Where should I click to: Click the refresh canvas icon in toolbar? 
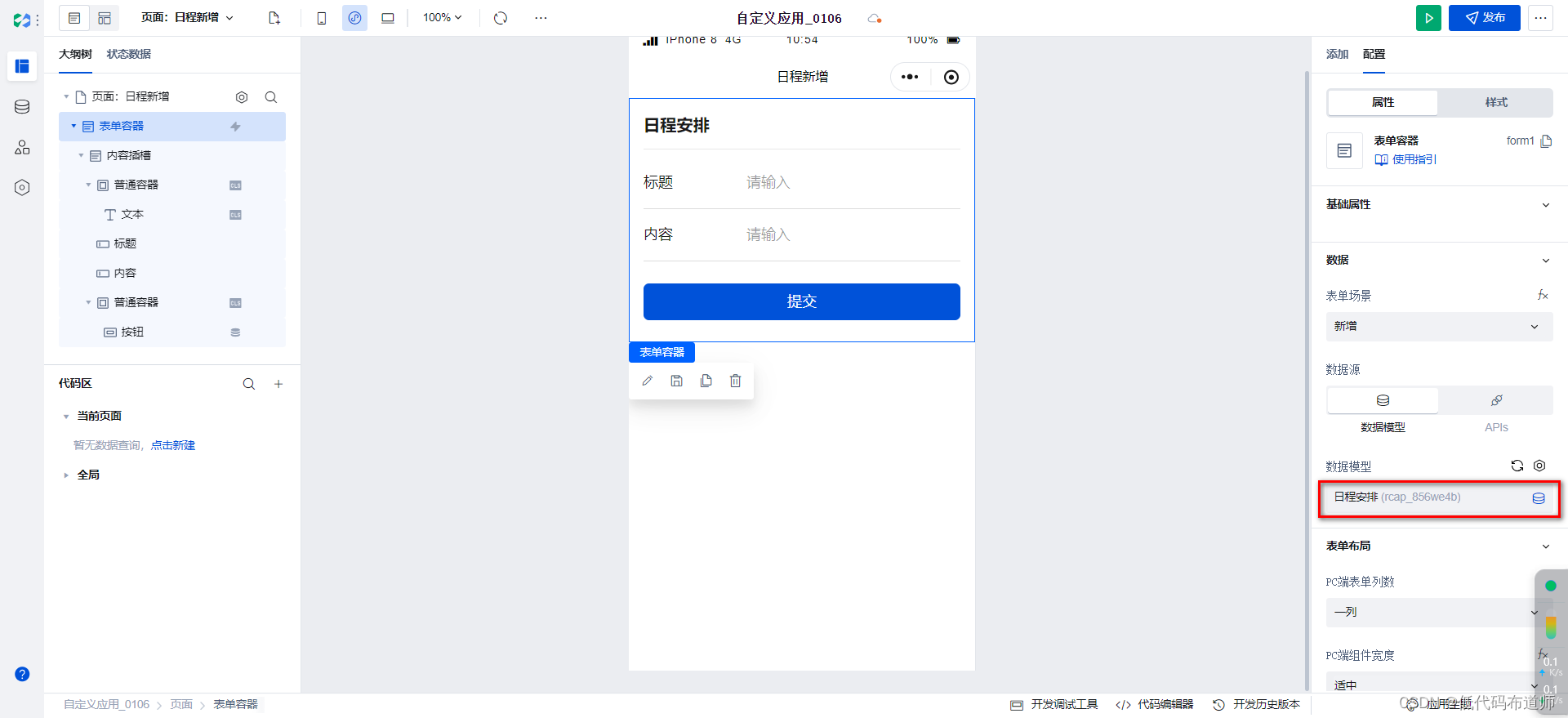501,18
